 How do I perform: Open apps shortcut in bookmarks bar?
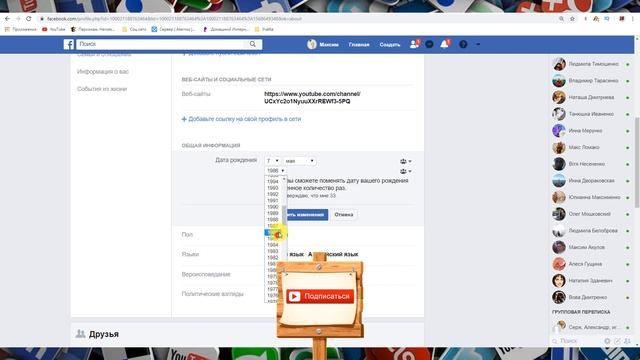tap(20, 29)
